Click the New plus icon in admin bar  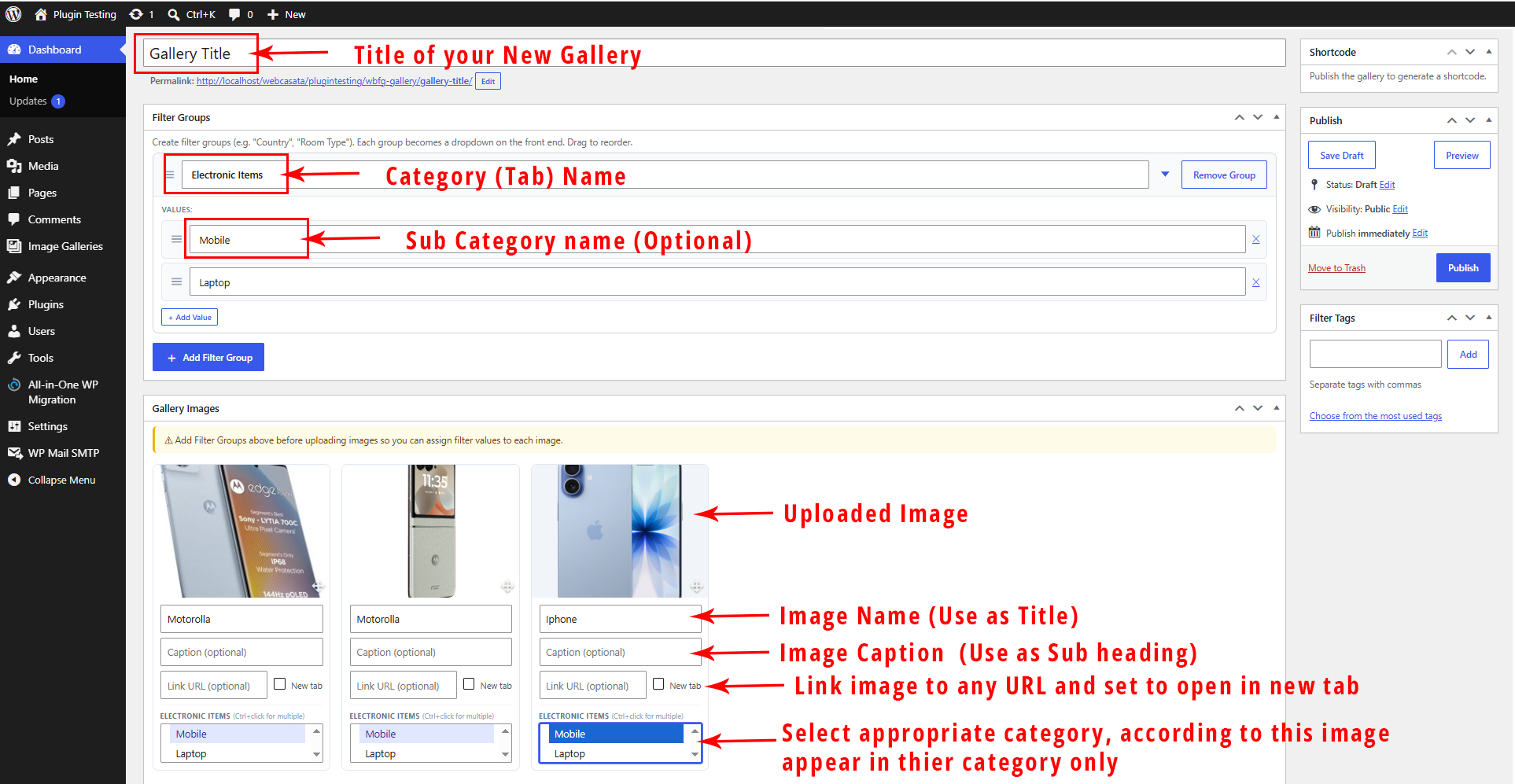click(x=273, y=14)
